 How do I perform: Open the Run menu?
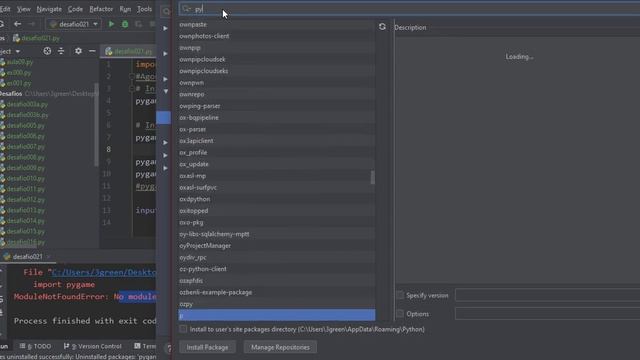(x=125, y=9)
